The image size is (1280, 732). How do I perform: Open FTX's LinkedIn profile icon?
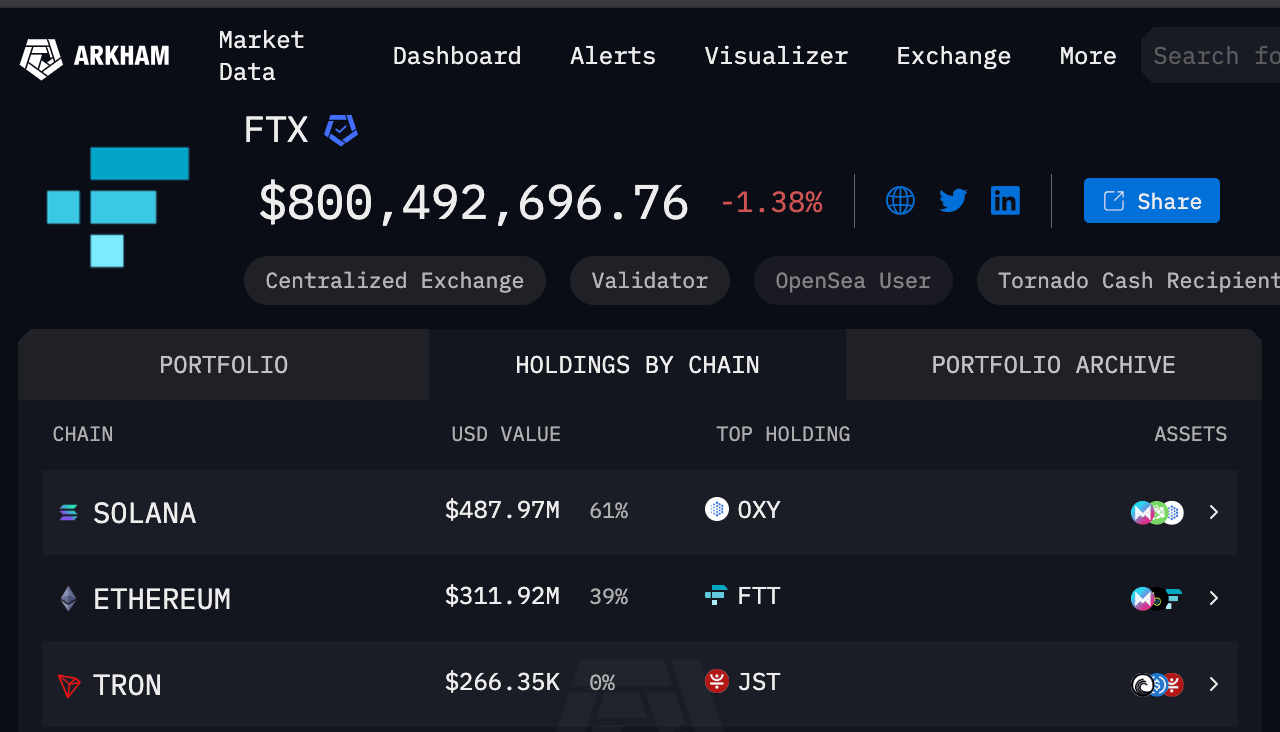1005,200
